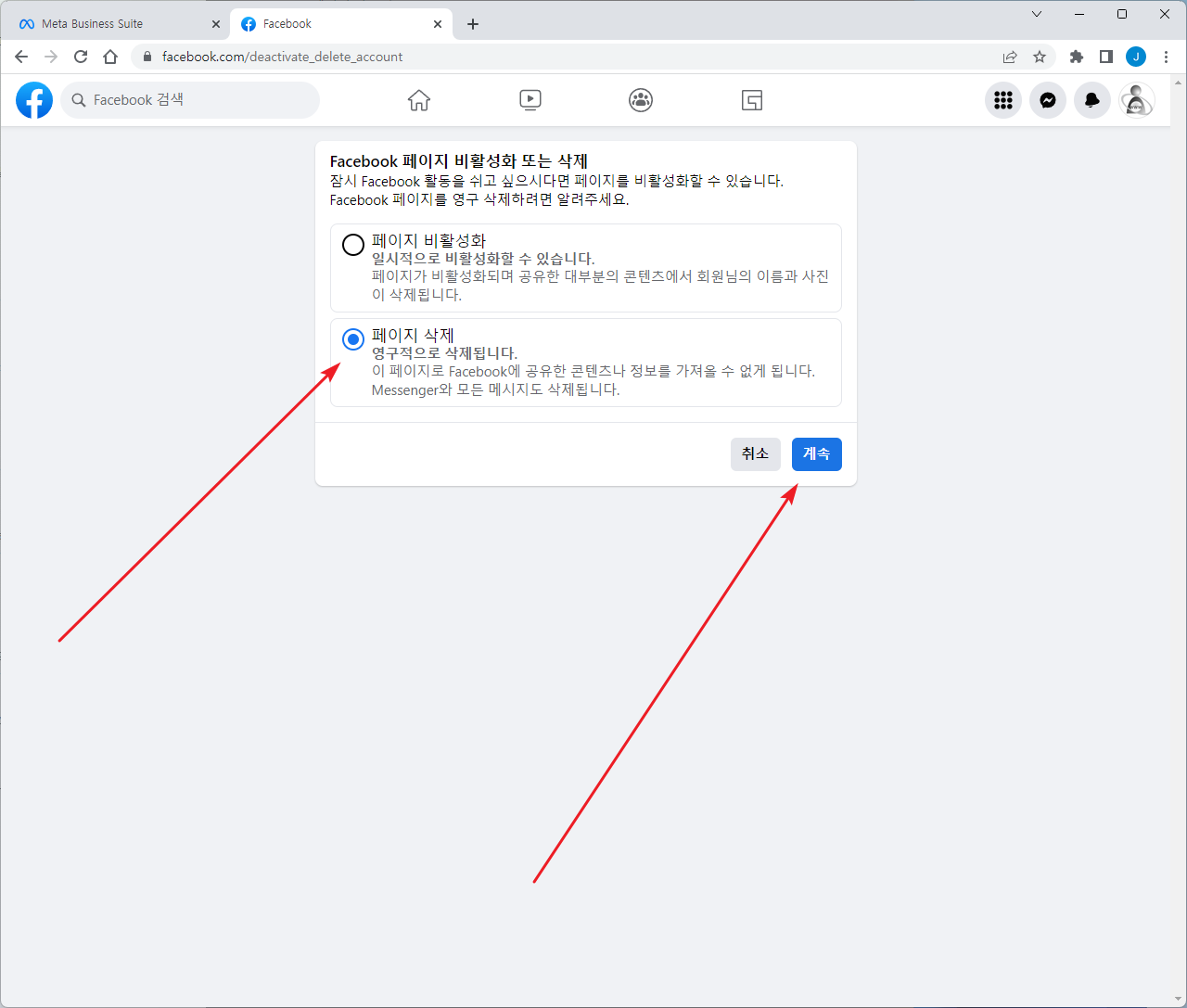Click the browser home icon
Image resolution: width=1187 pixels, height=1008 pixels.
(110, 57)
